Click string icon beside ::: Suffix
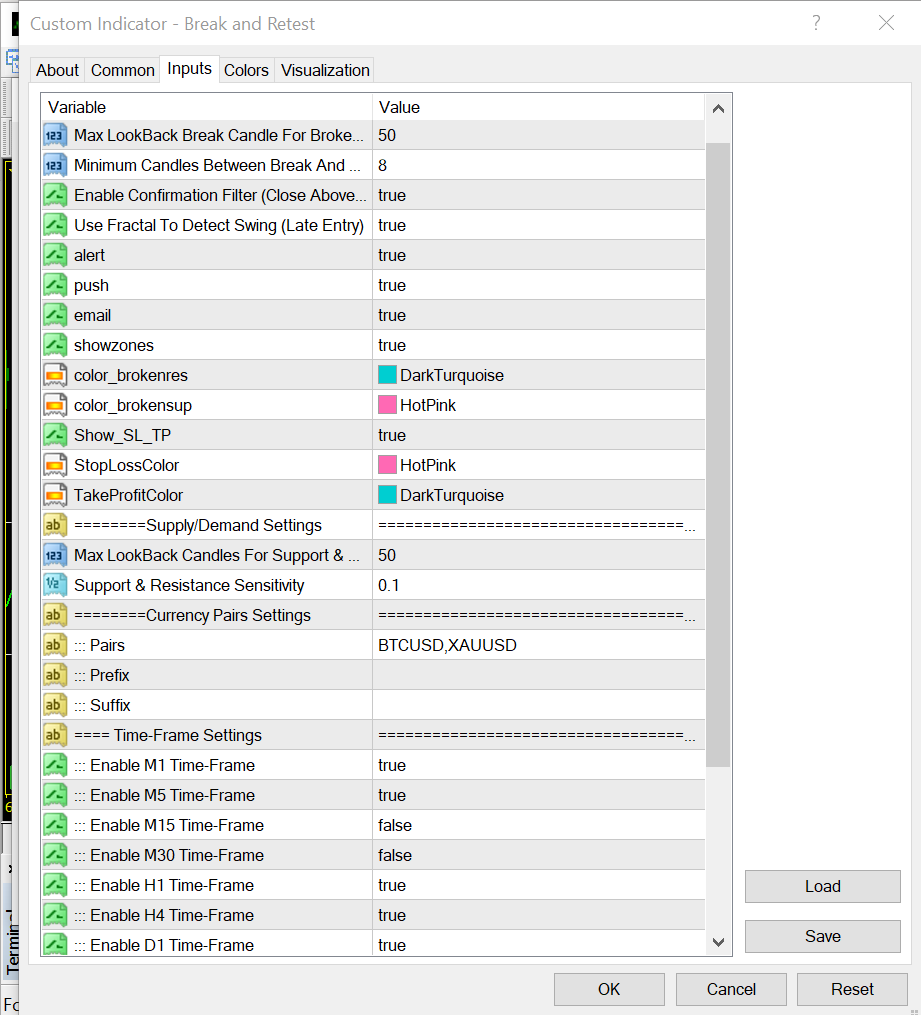Viewport: 921px width, 1015px height. click(x=55, y=705)
